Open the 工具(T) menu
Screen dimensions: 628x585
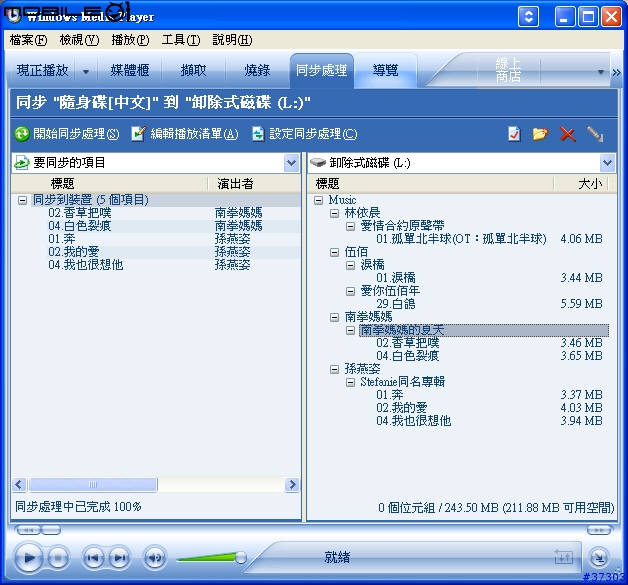[x=181, y=40]
